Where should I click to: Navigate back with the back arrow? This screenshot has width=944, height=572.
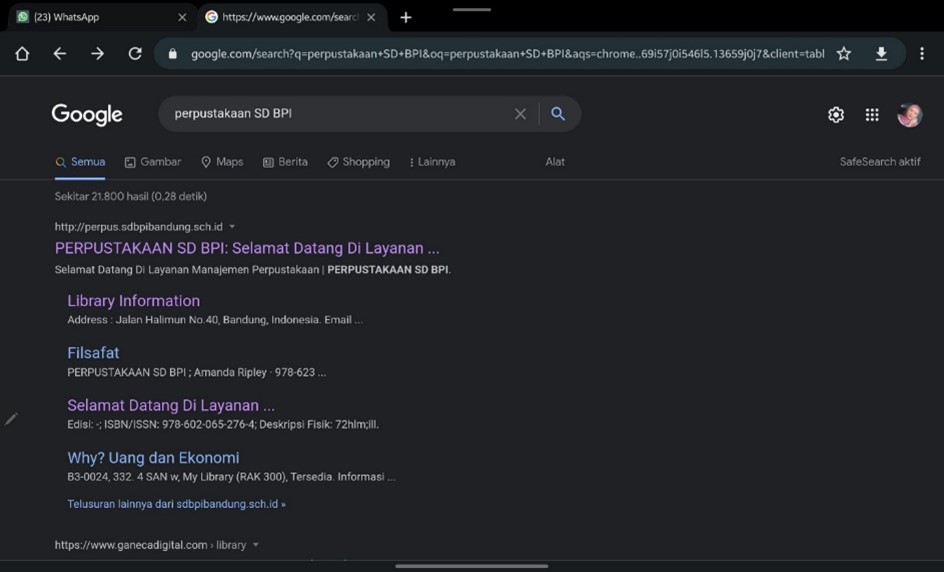click(60, 54)
